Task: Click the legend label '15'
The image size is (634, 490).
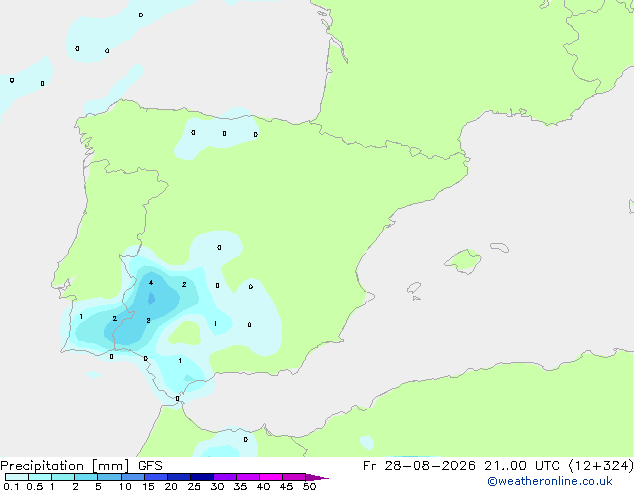Action: click(x=148, y=486)
